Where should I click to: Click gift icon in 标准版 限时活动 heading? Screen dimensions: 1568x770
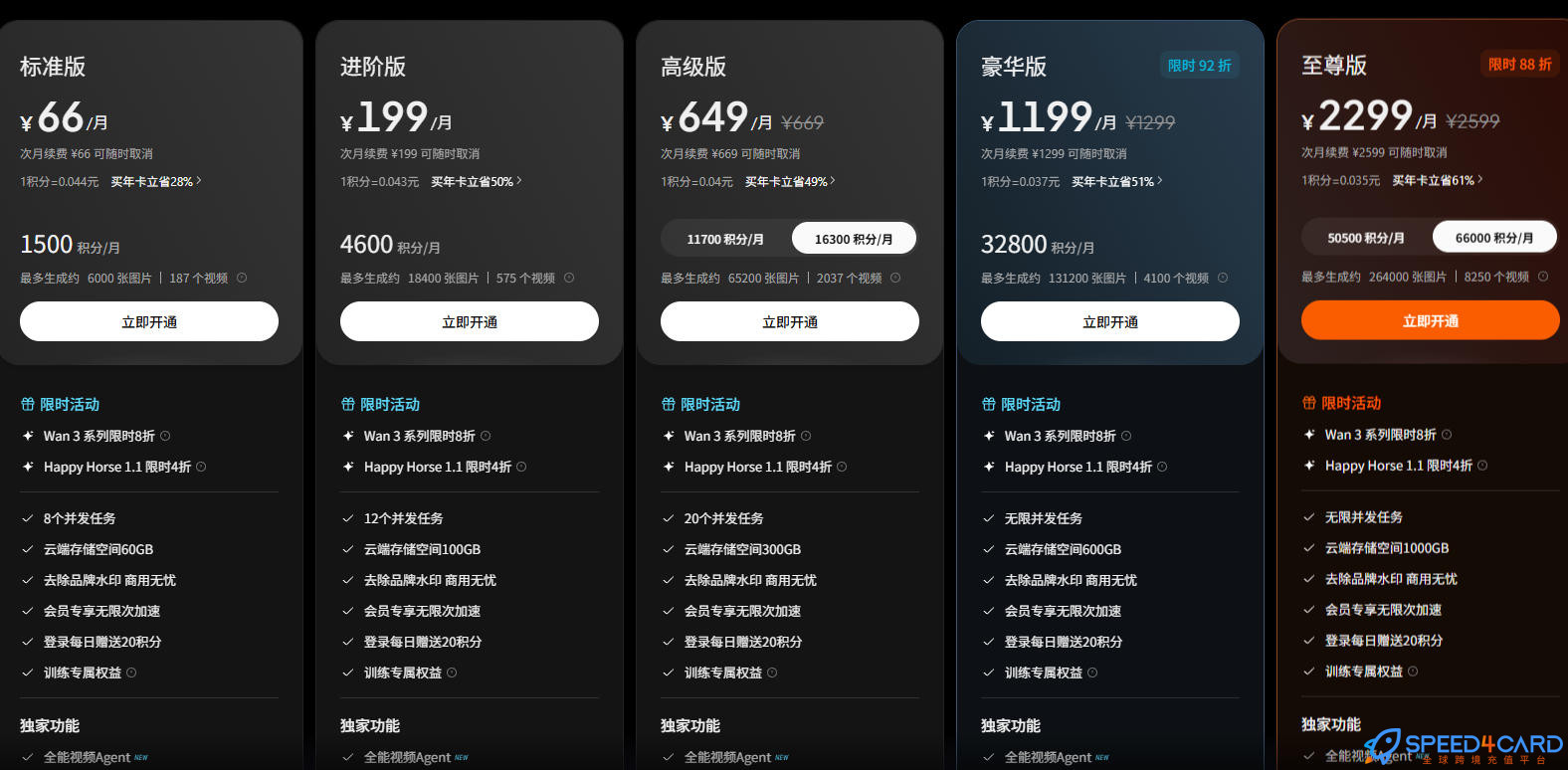click(28, 405)
